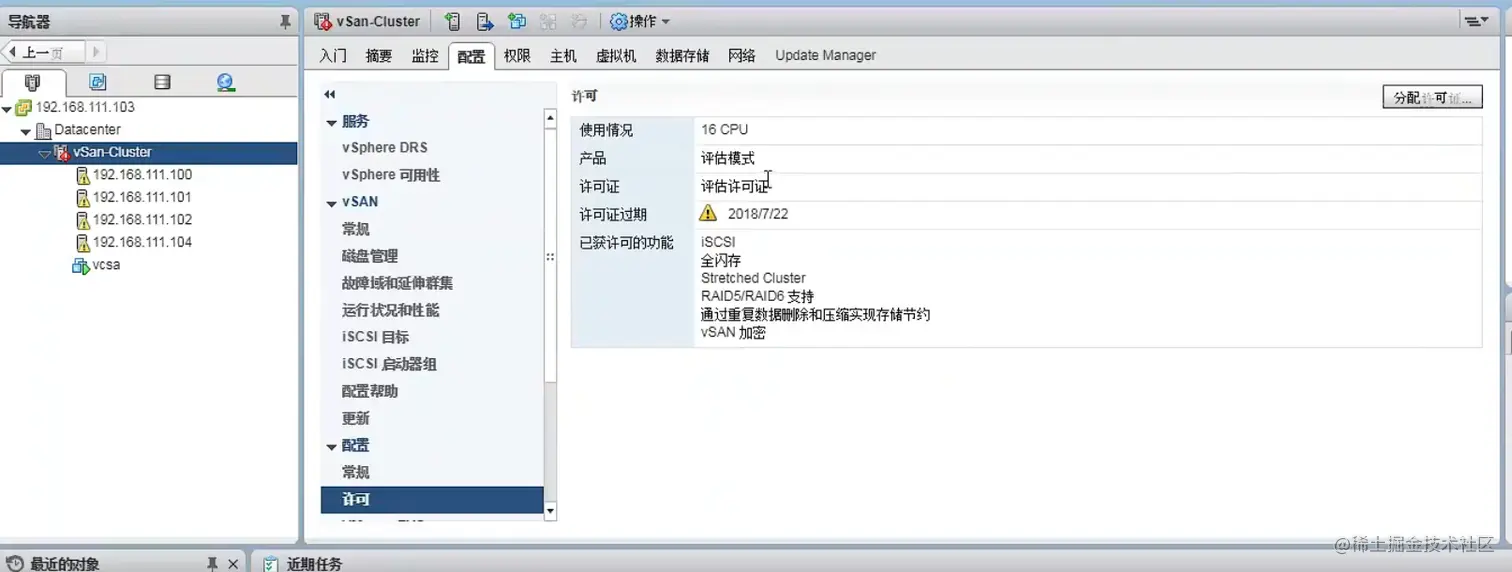The height and width of the screenshot is (572, 1512).
Task: Click the 最近的对象 clock icon
Action: point(15,564)
